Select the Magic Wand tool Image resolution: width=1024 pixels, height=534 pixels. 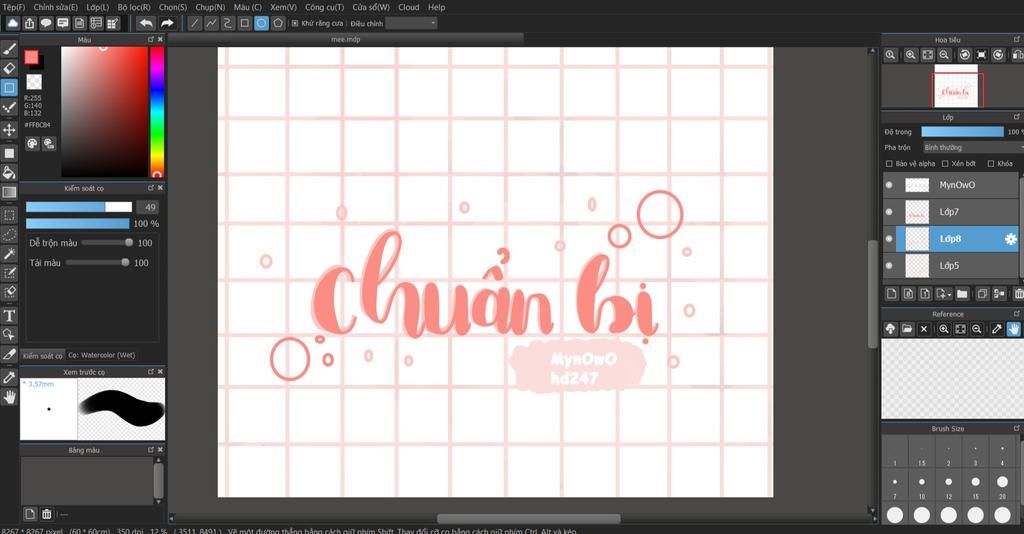click(x=9, y=254)
